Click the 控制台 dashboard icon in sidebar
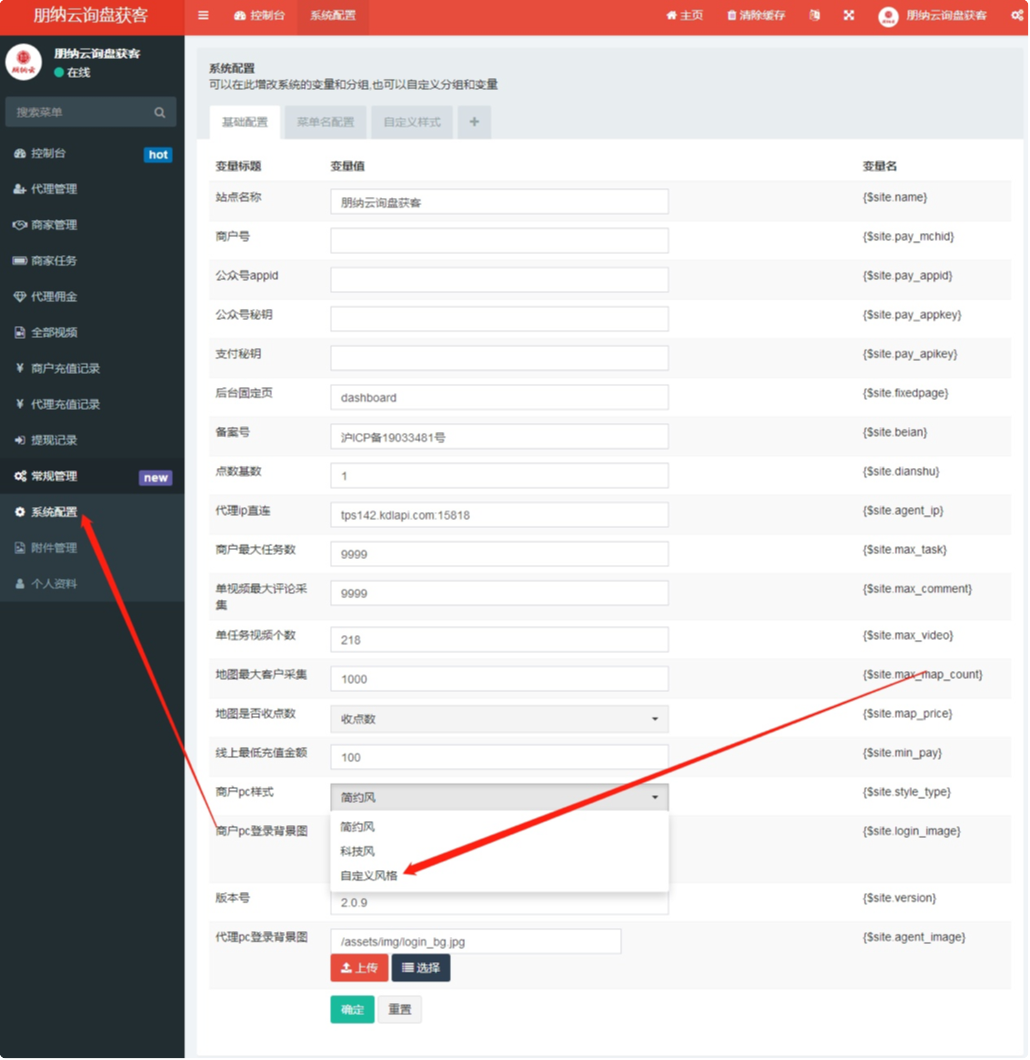Viewport: 1030px width, 1060px height. click(20, 153)
